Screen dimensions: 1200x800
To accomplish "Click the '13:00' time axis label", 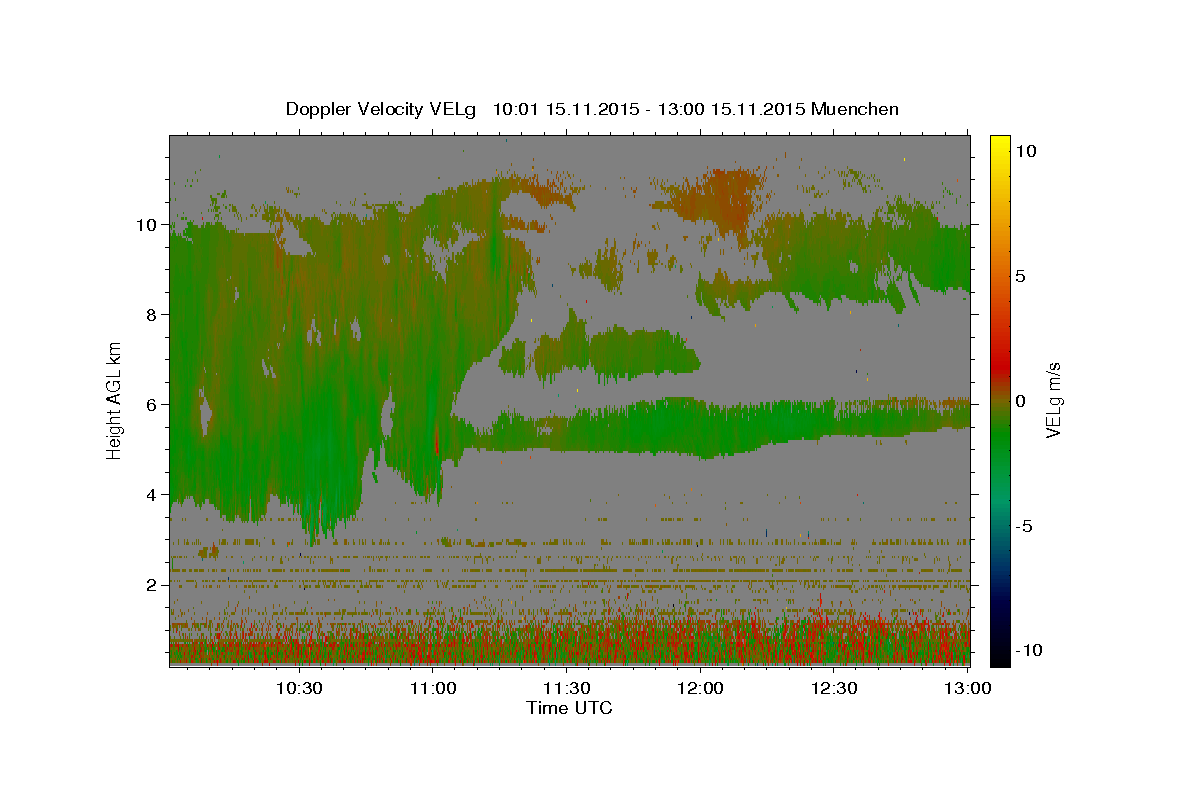I will click(x=969, y=689).
